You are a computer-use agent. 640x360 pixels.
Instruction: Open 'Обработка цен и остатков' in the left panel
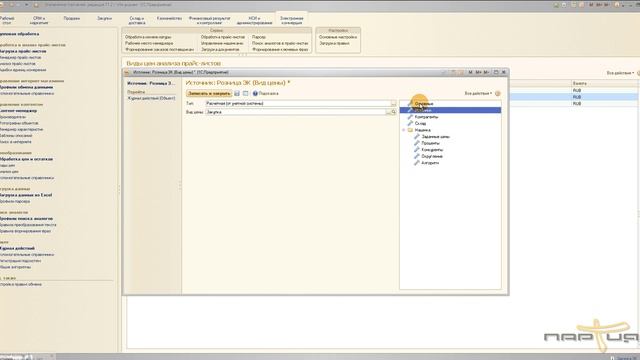[x=26, y=159]
